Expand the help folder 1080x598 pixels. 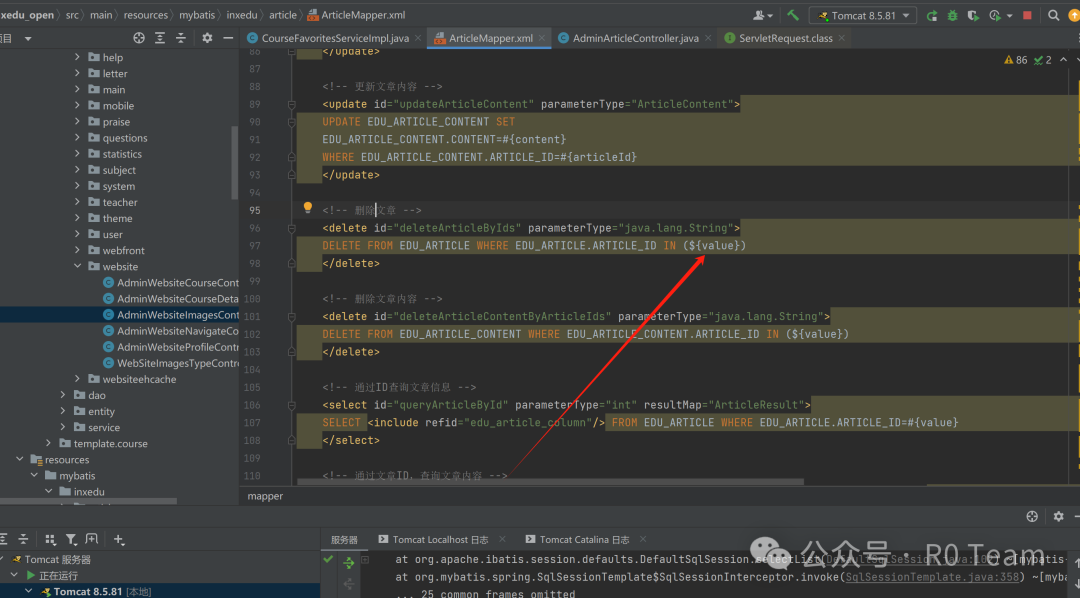[x=77, y=57]
